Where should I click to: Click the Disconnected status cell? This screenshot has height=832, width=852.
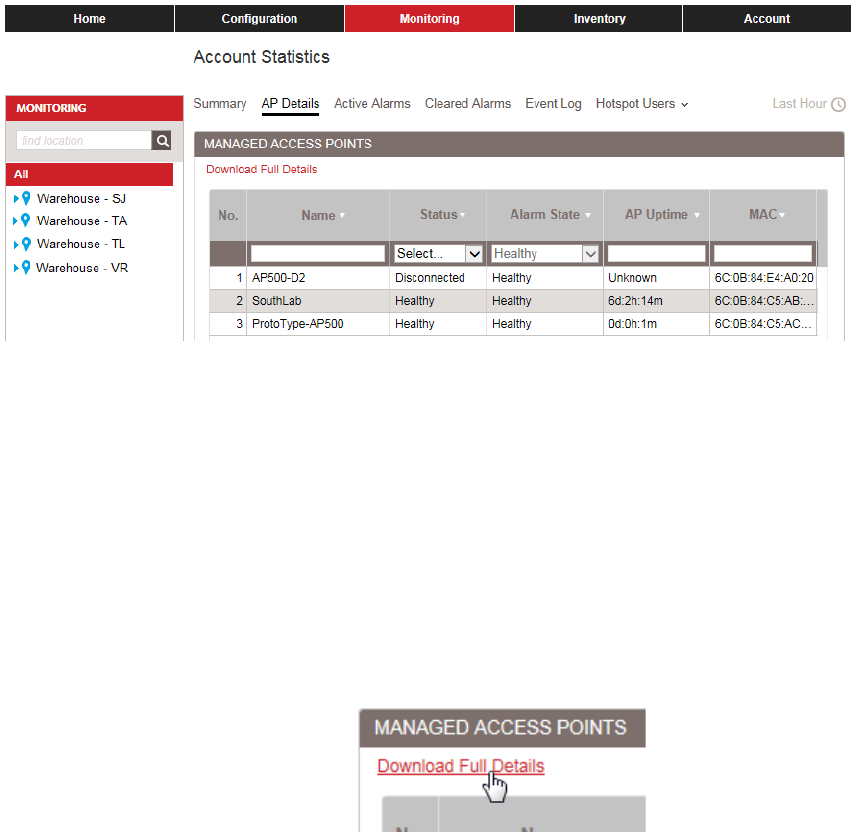click(x=430, y=278)
